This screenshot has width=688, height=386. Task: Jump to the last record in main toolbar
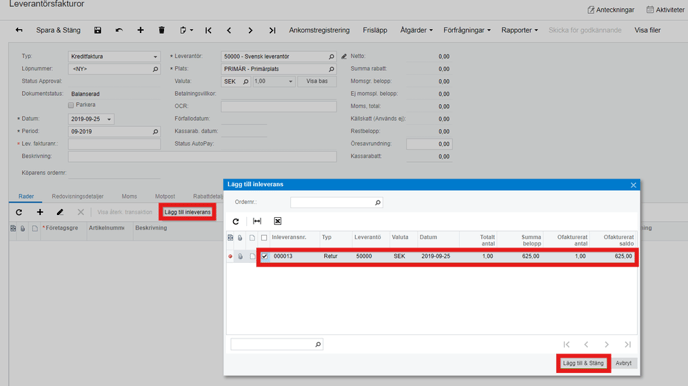tap(272, 30)
